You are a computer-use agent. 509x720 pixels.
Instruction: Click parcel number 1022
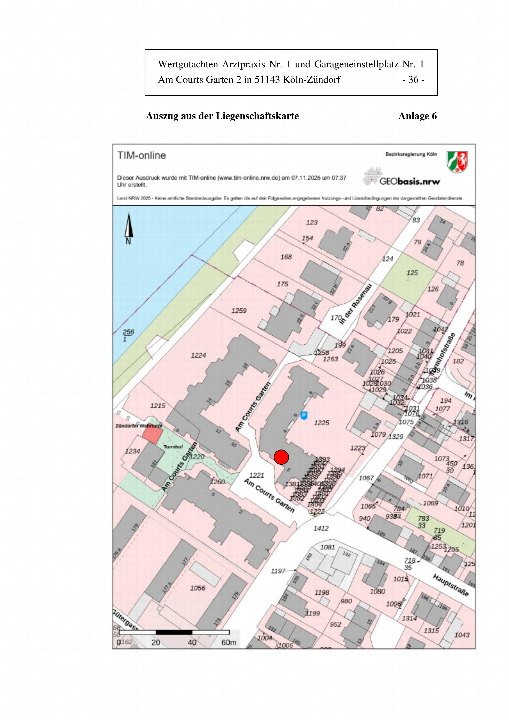[404, 331]
